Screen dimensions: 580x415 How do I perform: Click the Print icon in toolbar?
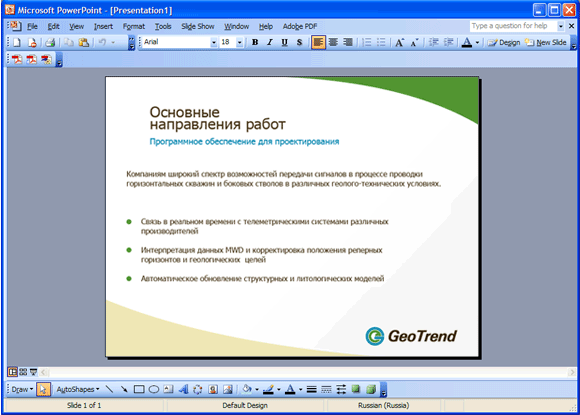coord(50,43)
